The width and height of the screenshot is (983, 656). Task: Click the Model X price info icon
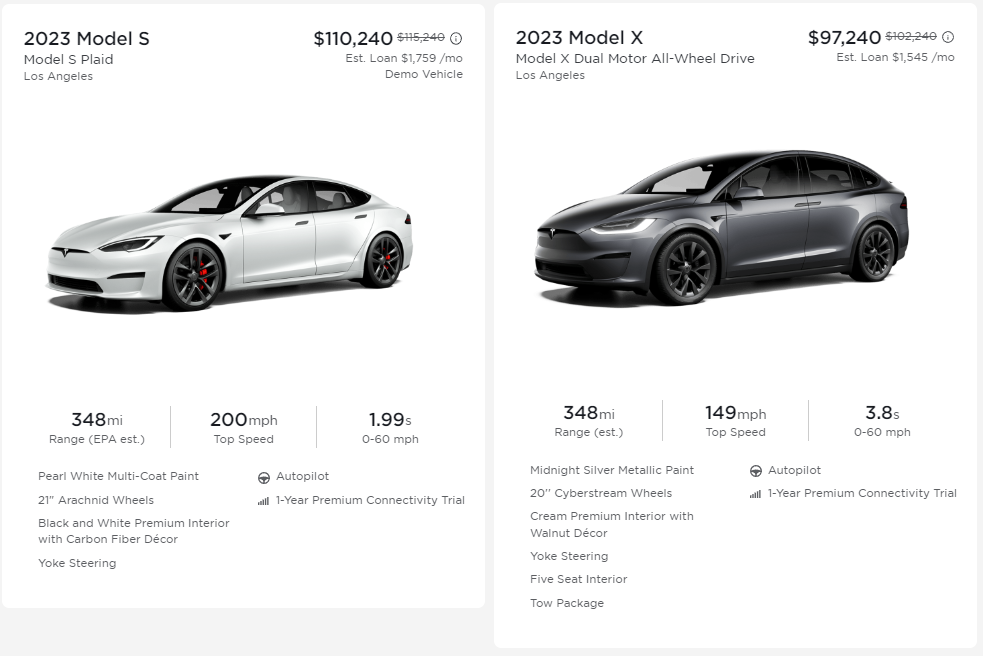(948, 37)
